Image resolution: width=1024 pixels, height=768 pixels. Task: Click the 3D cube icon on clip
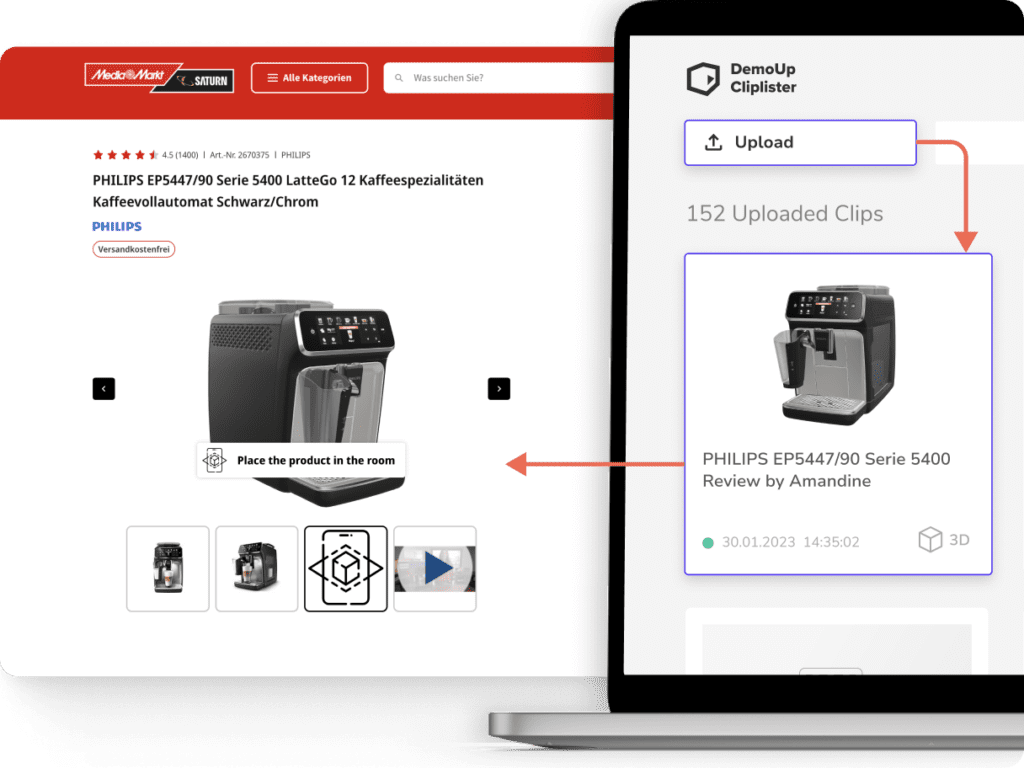tap(930, 540)
